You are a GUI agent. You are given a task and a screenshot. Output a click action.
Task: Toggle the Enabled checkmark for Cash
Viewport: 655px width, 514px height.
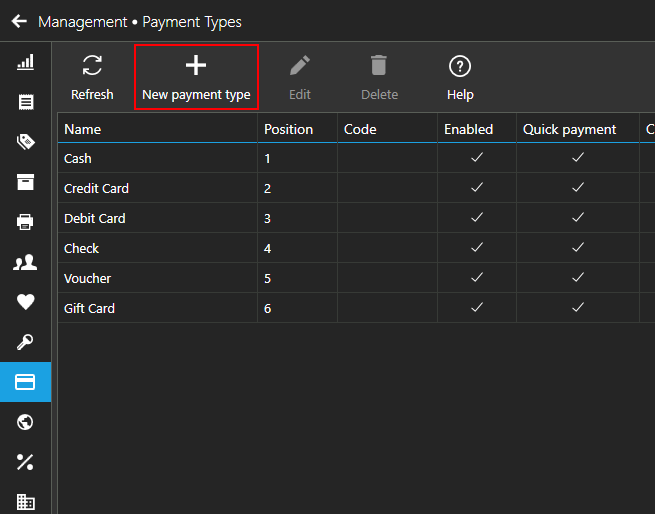(x=477, y=158)
